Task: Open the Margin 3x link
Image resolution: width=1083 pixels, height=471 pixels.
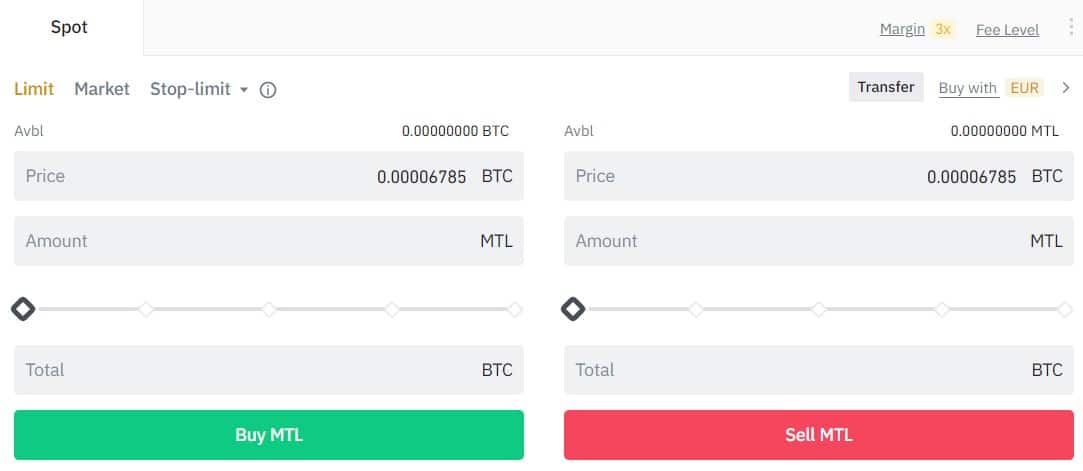Action: pos(917,29)
